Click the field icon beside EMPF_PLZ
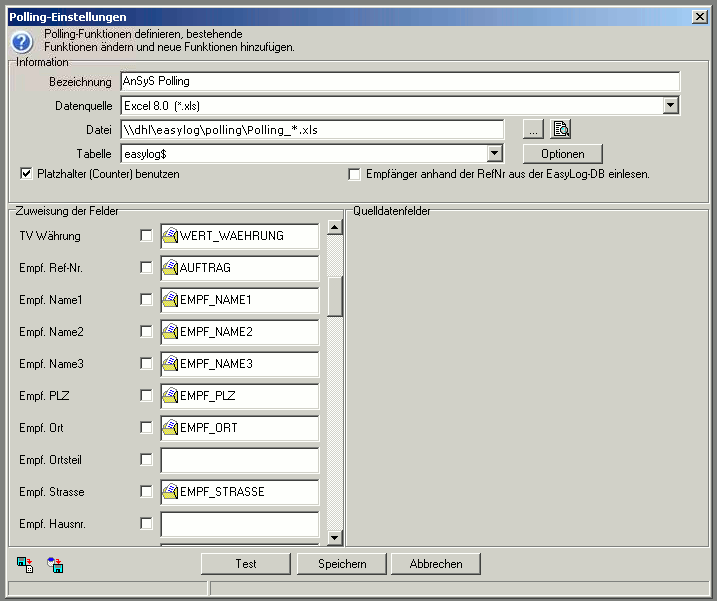 click(170, 396)
